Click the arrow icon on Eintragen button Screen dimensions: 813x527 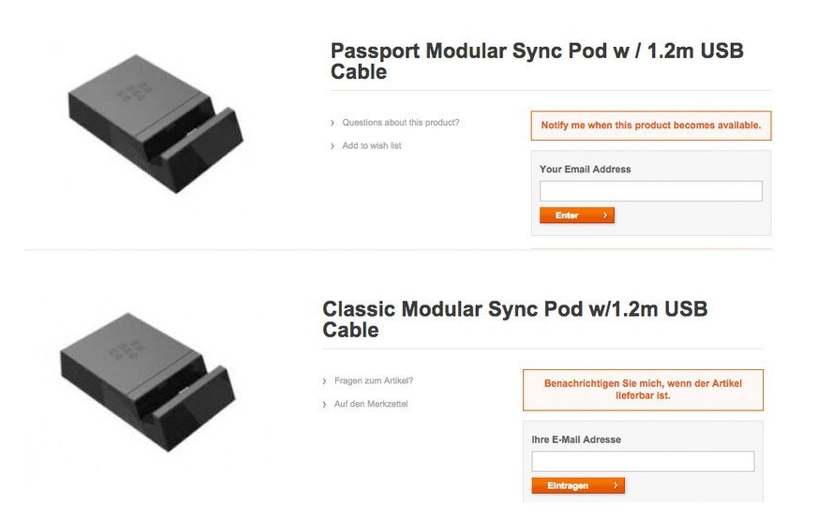614,486
